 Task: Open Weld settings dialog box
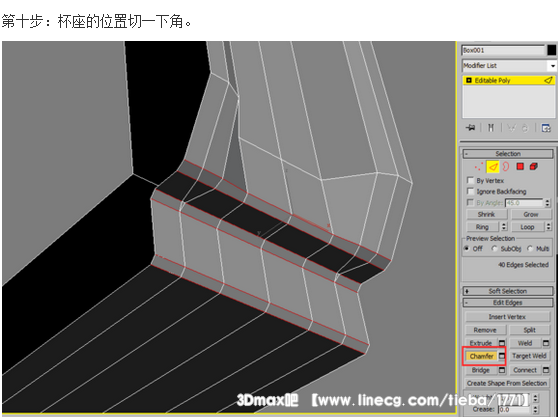(546, 343)
